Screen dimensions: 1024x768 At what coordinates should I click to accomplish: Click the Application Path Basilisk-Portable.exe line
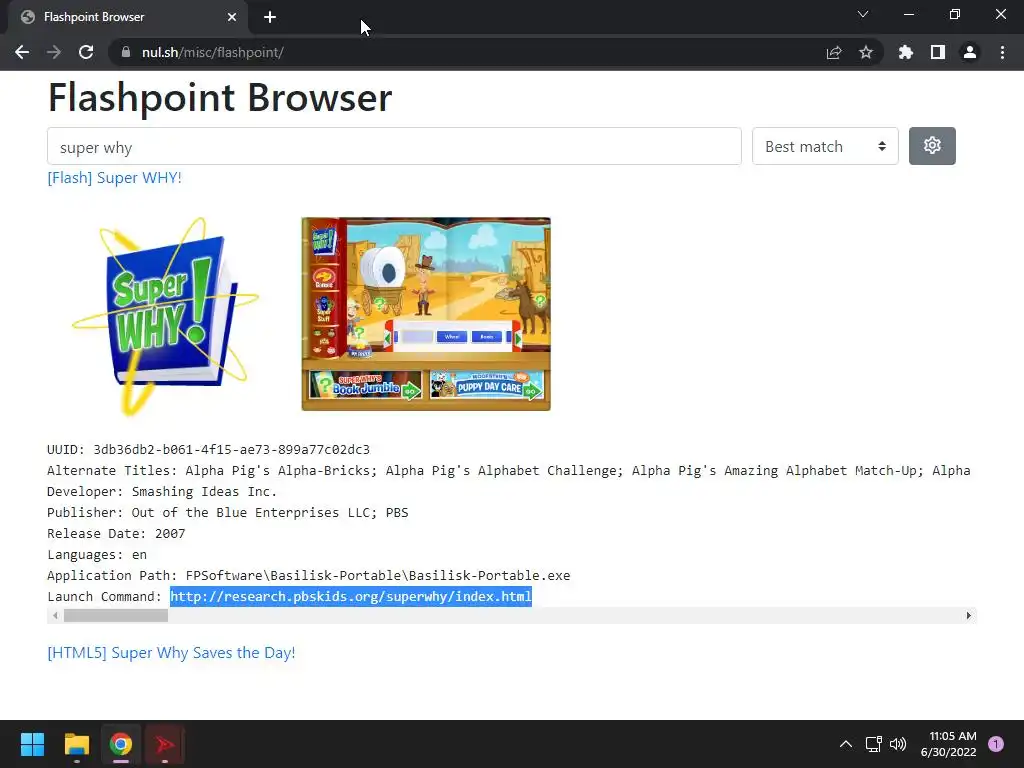[x=308, y=575]
